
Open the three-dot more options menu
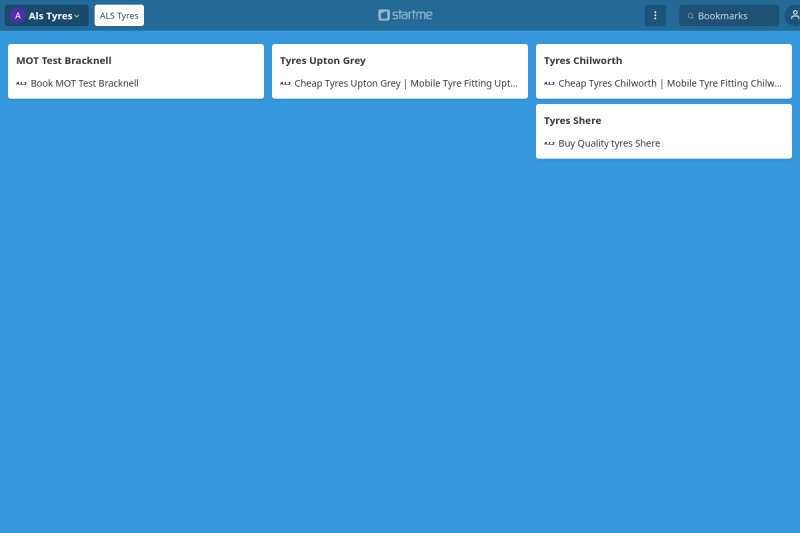pos(655,15)
